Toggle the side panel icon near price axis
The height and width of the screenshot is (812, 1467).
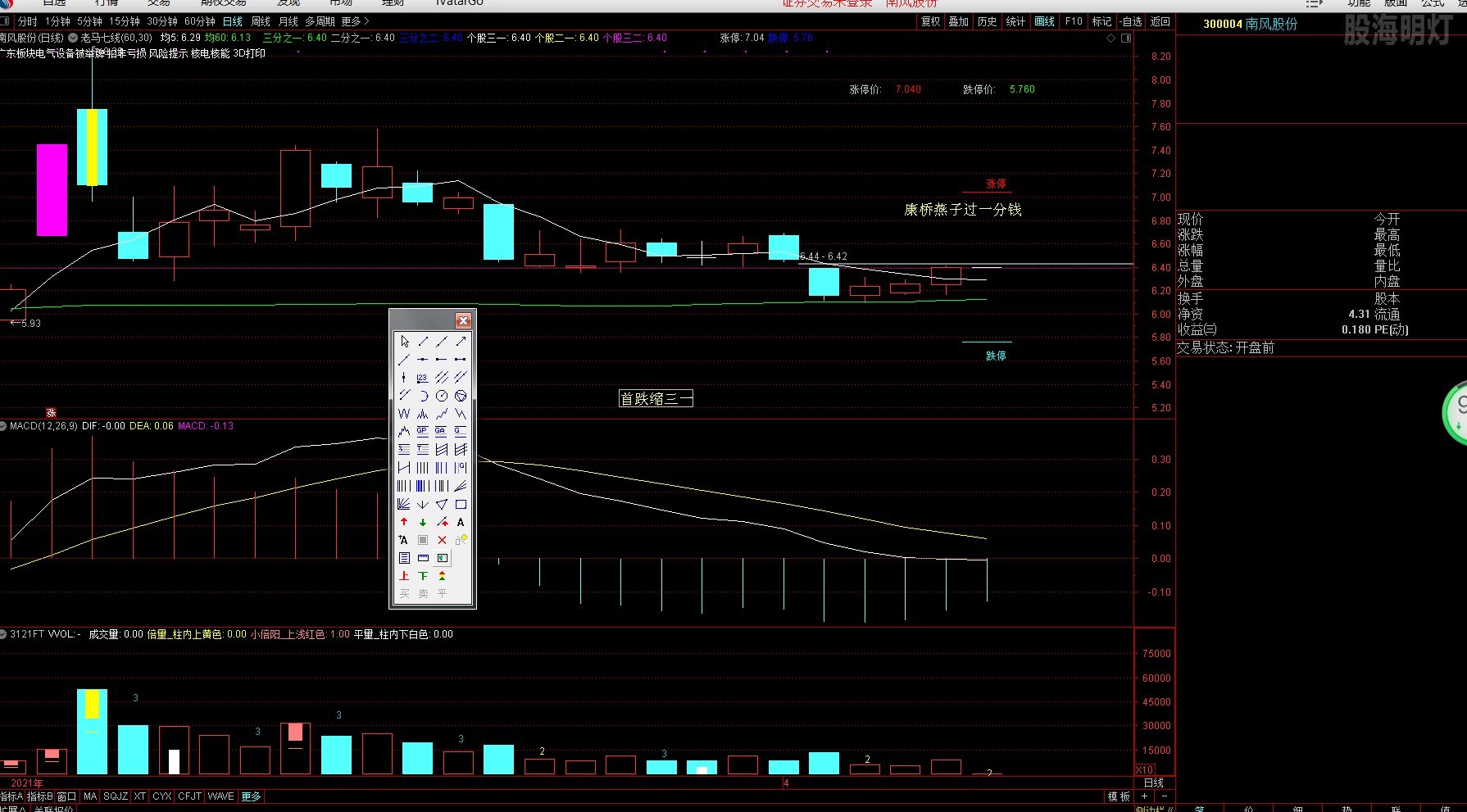point(1126,38)
